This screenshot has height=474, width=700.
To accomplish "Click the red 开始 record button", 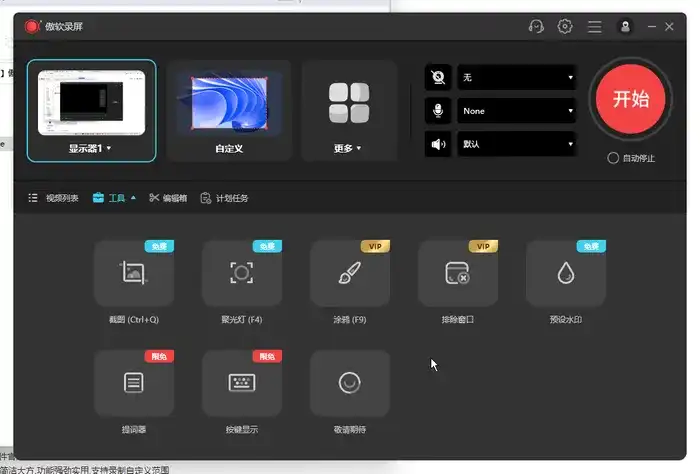I will click(x=630, y=99).
